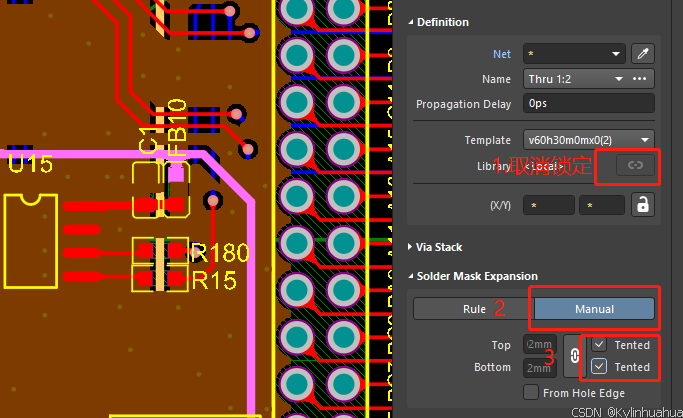Select the pink pad on FB10

tap(176, 174)
